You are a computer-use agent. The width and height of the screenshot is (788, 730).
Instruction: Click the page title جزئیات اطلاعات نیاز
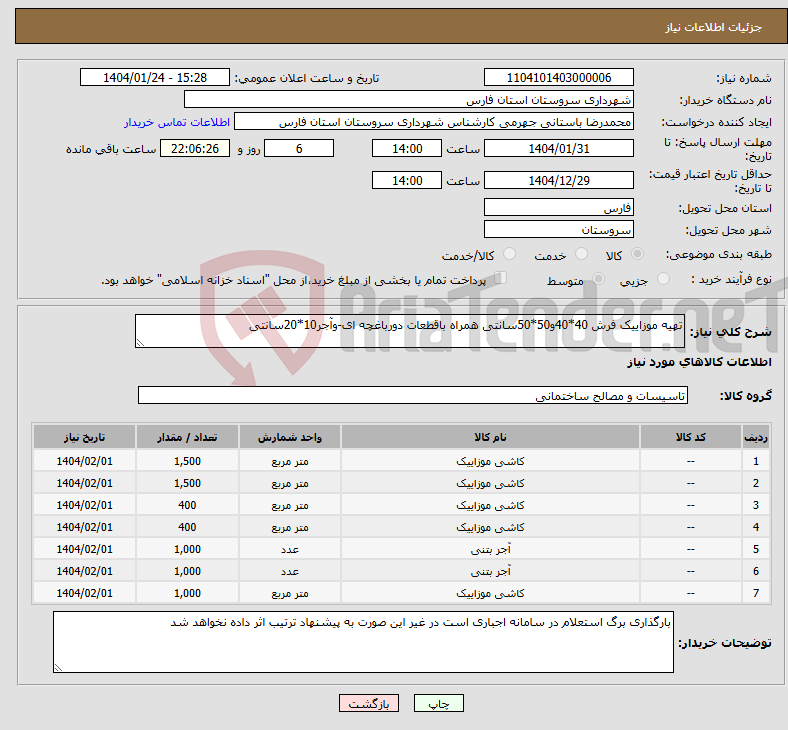click(714, 27)
